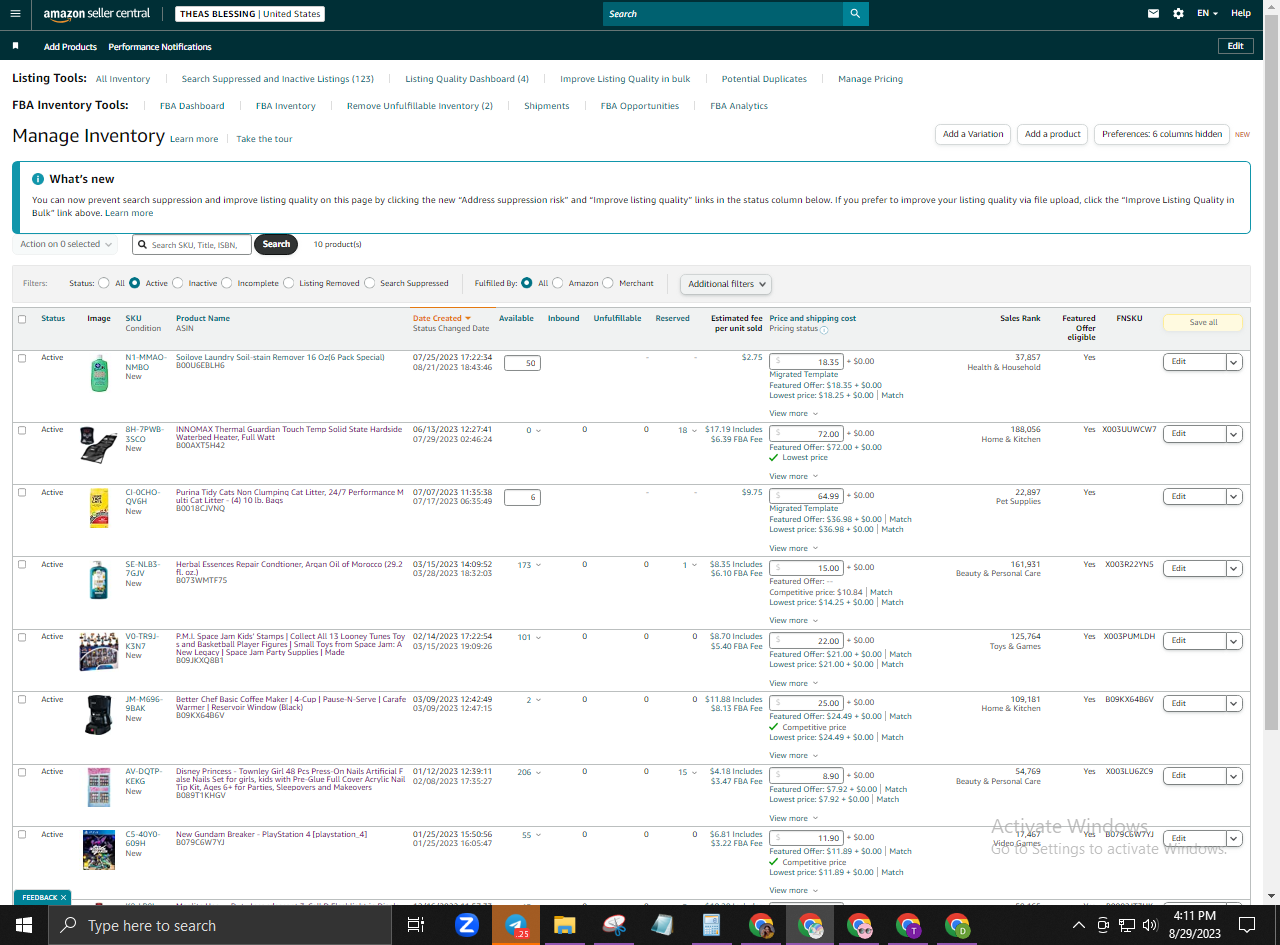Check the Herbal Essences row checkbox
This screenshot has width=1280, height=945.
(x=22, y=565)
